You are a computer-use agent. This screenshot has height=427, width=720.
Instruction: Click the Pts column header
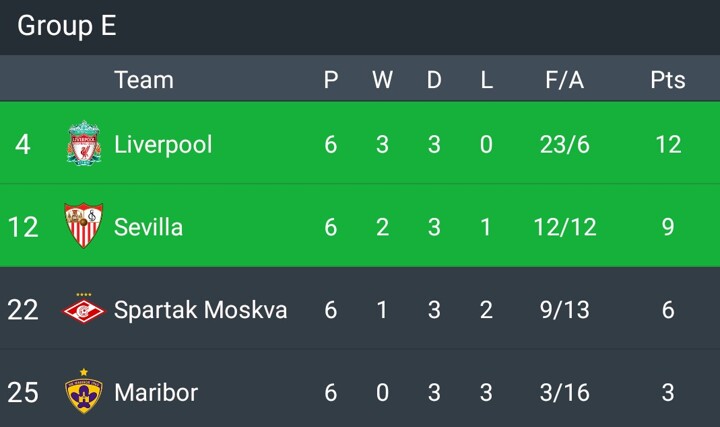pyautogui.click(x=667, y=80)
